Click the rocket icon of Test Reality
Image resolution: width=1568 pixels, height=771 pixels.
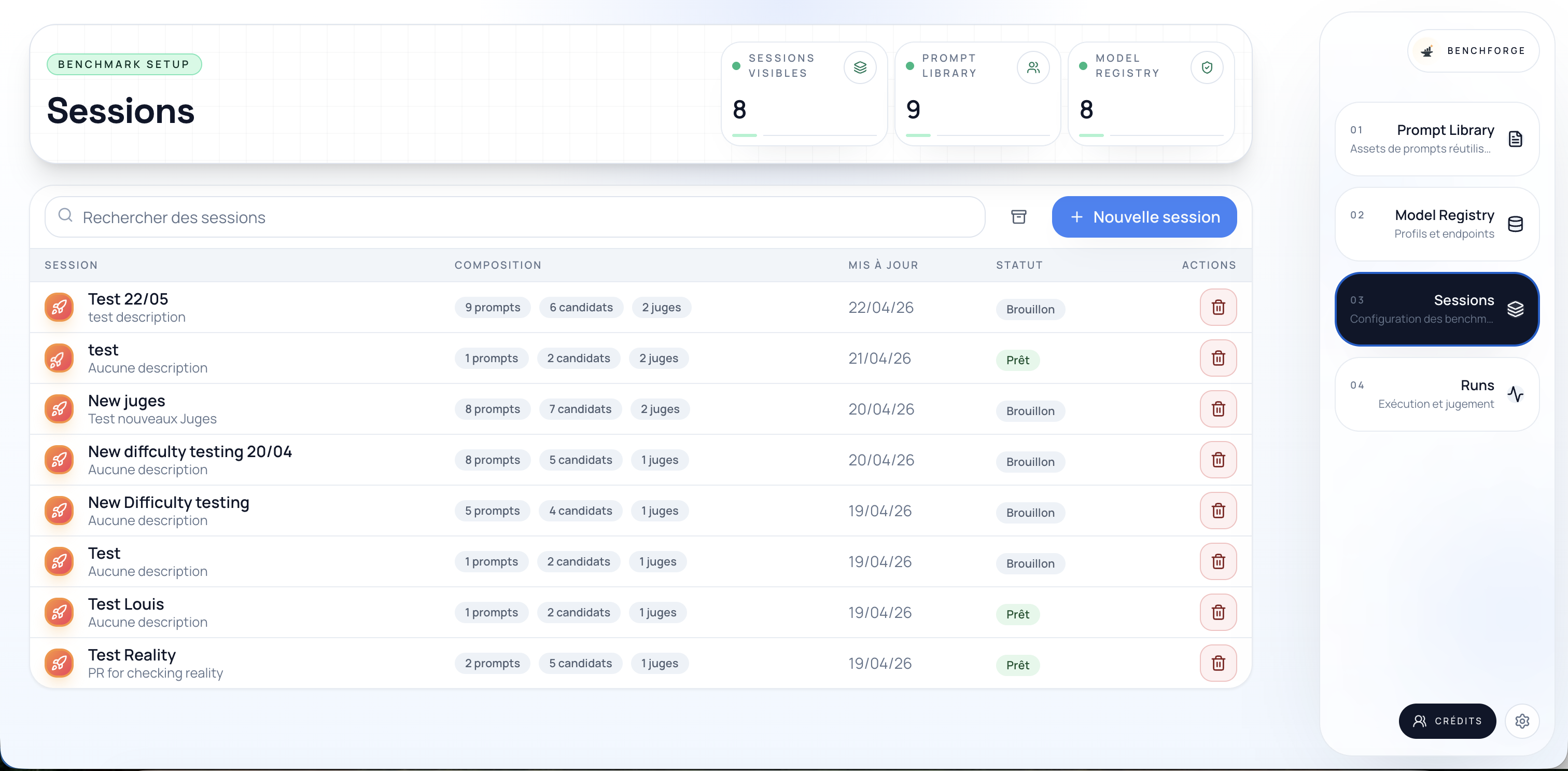[59, 663]
